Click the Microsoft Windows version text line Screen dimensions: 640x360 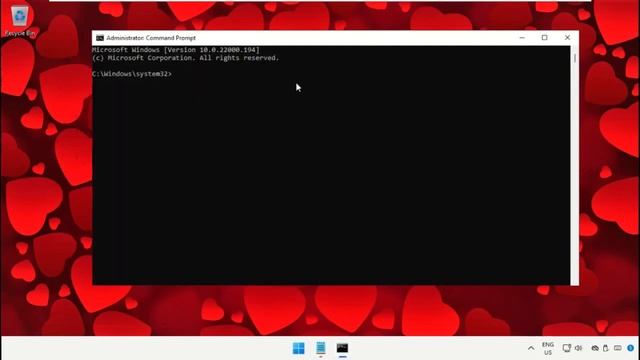pos(176,50)
